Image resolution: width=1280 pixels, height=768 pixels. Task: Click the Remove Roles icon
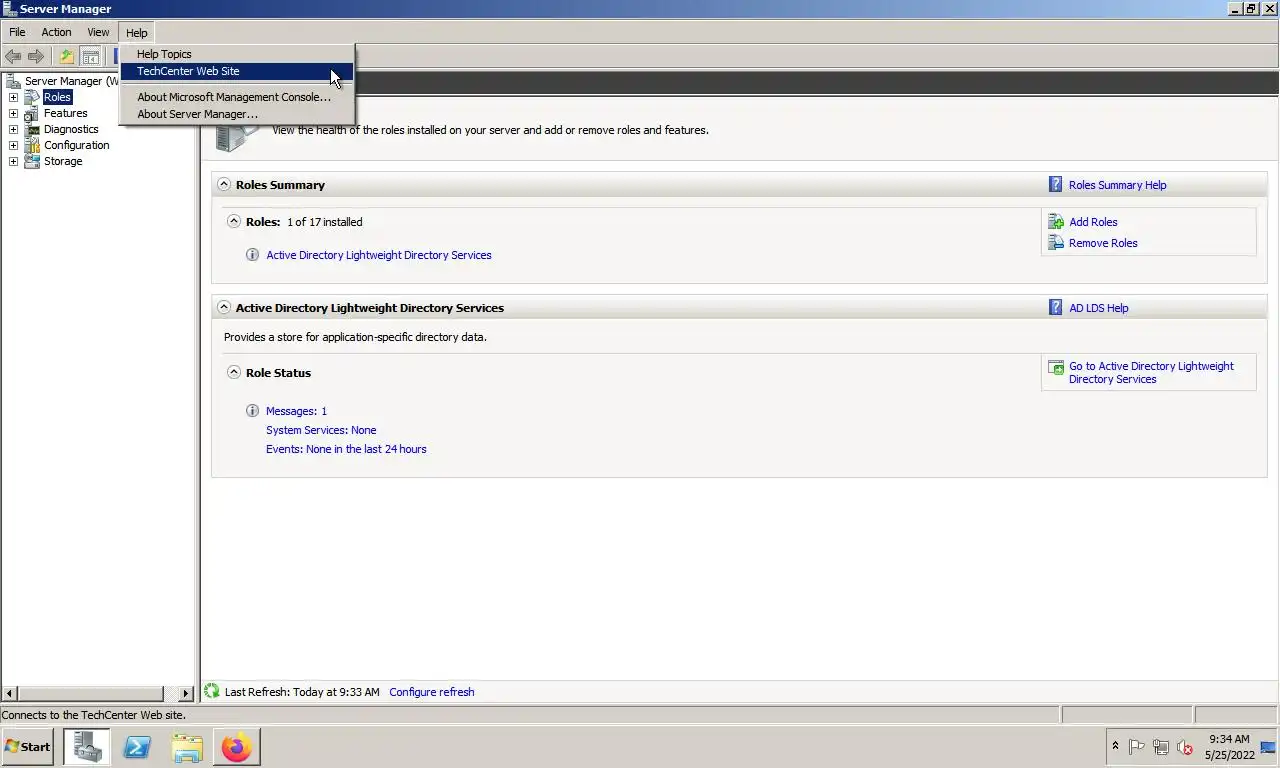(1055, 243)
